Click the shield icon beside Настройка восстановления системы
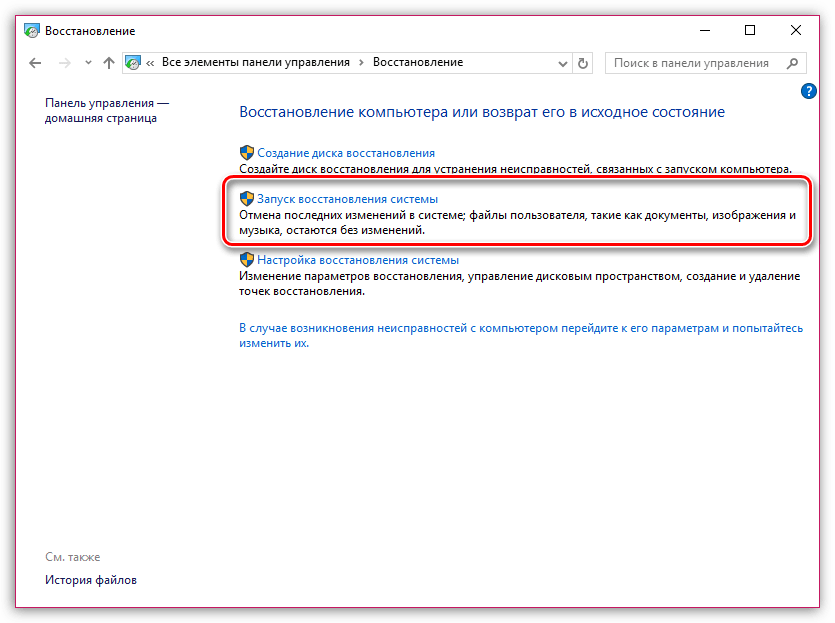835x623 pixels. point(247,260)
